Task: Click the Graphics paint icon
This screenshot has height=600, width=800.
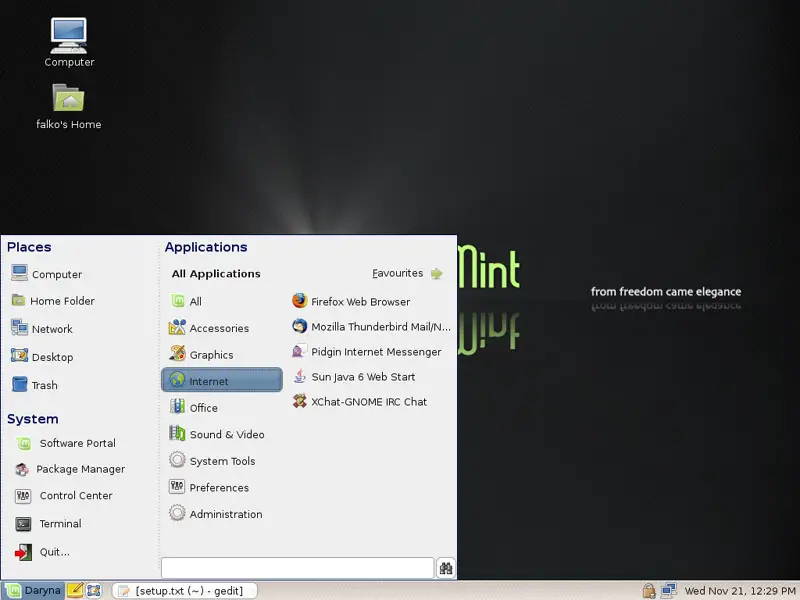Action: 177,354
